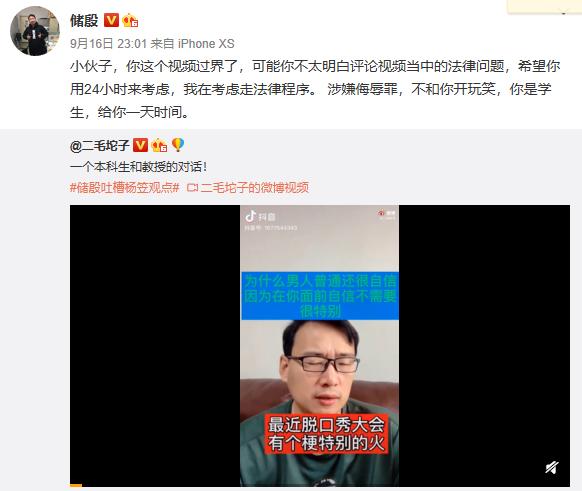Viewport: 582px width, 491px height.
Task: Click the repost text 一个本科生和教授的对话
Action: tap(139, 167)
